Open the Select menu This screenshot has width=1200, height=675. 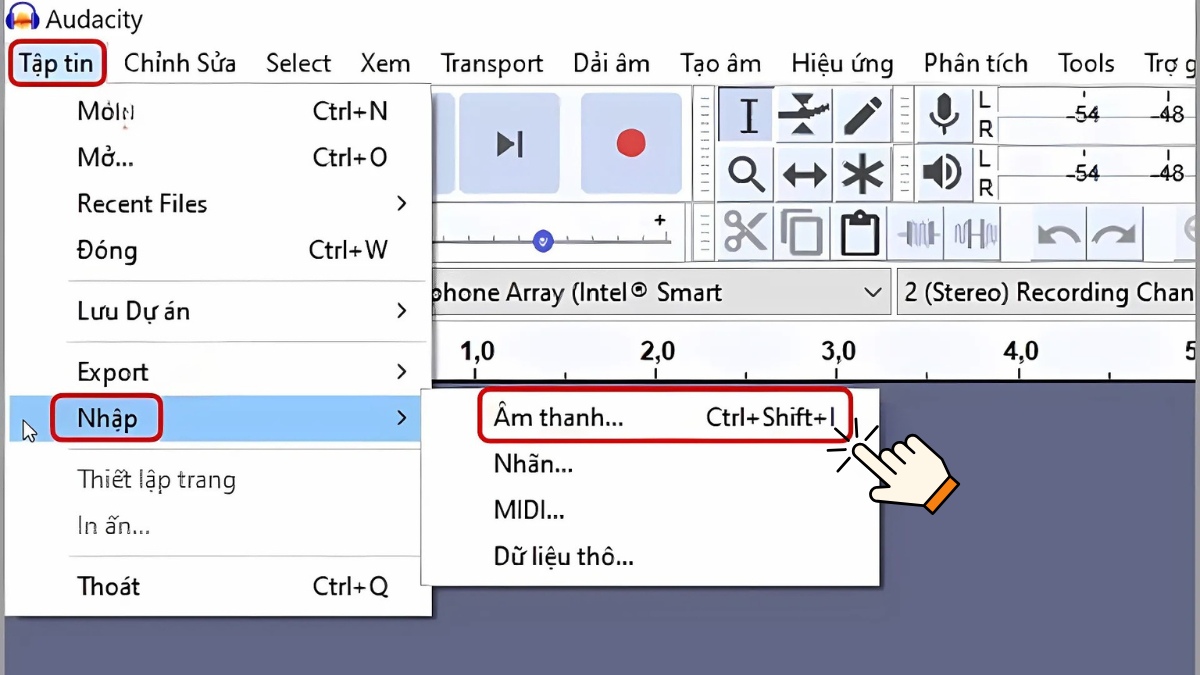click(x=298, y=64)
